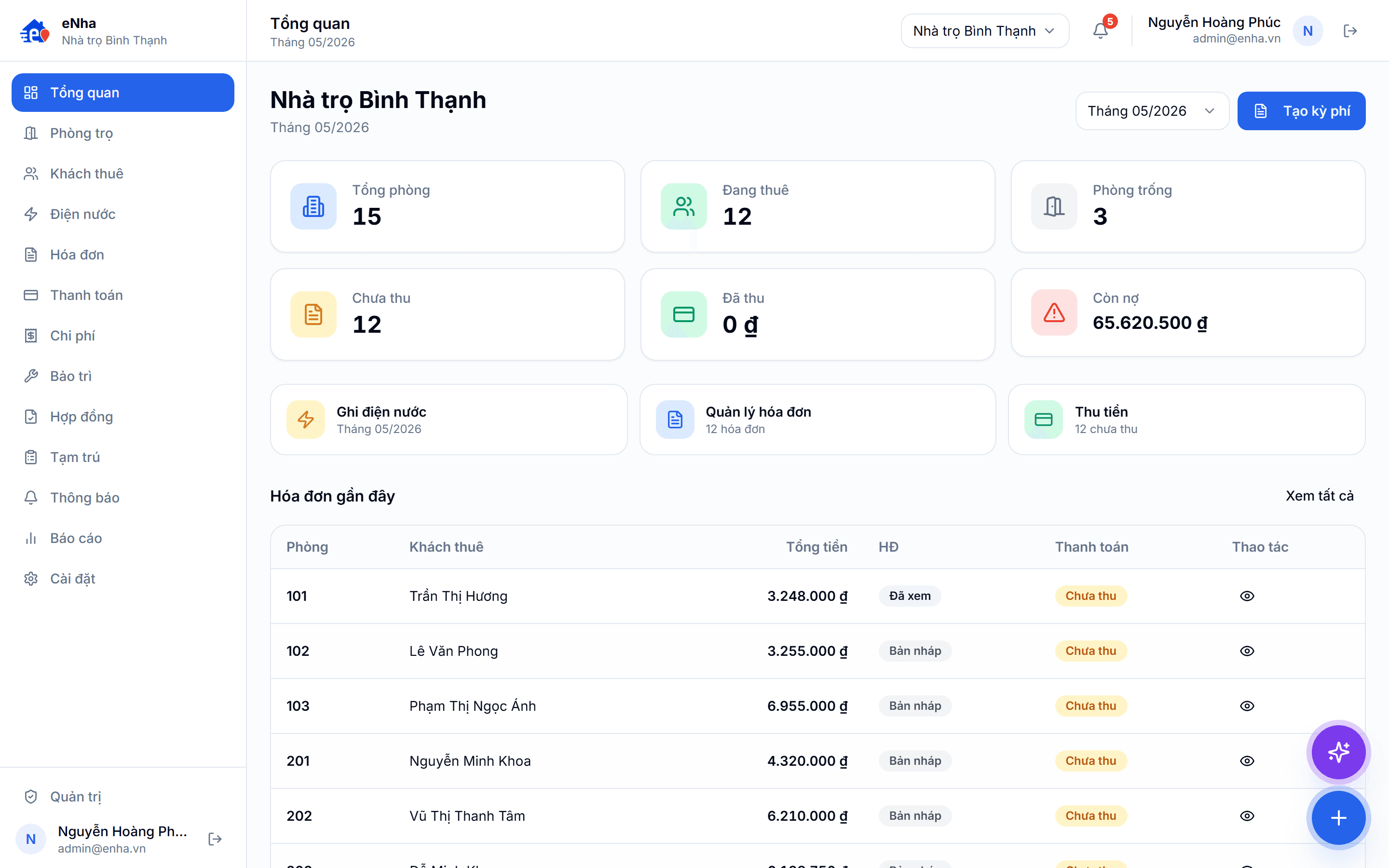Click the Phòng trống door icon

tap(1054, 206)
